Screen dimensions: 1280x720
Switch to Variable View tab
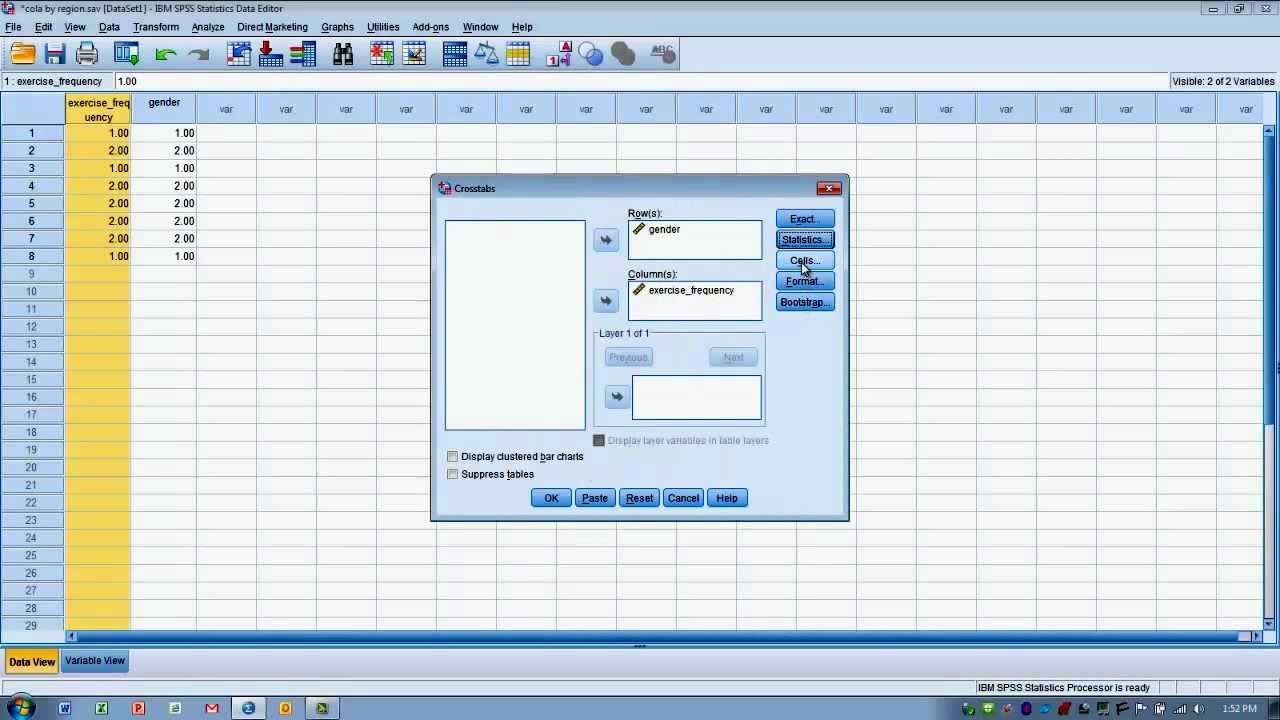point(95,661)
